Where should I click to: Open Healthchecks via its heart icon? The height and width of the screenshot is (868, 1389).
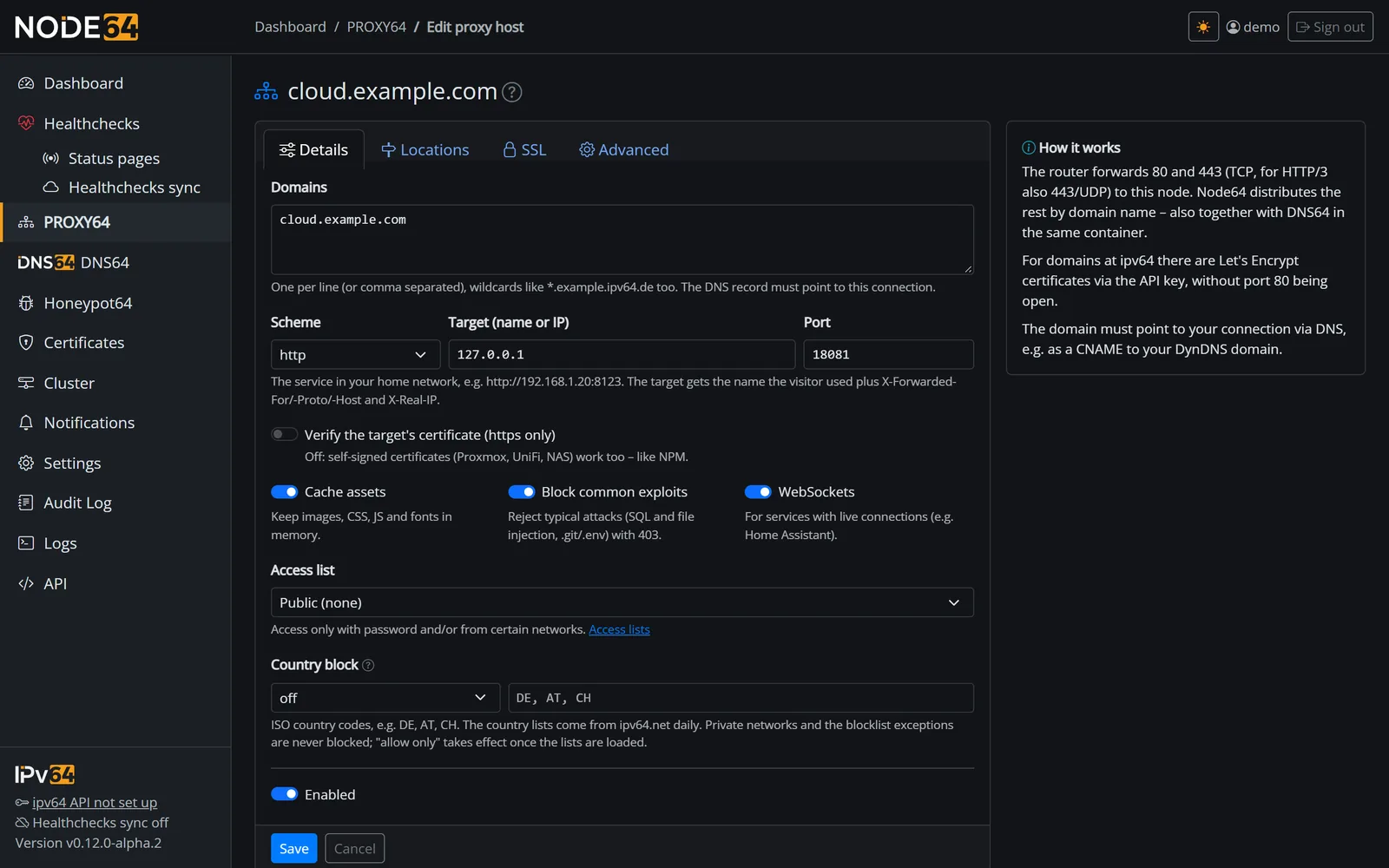tap(26, 123)
